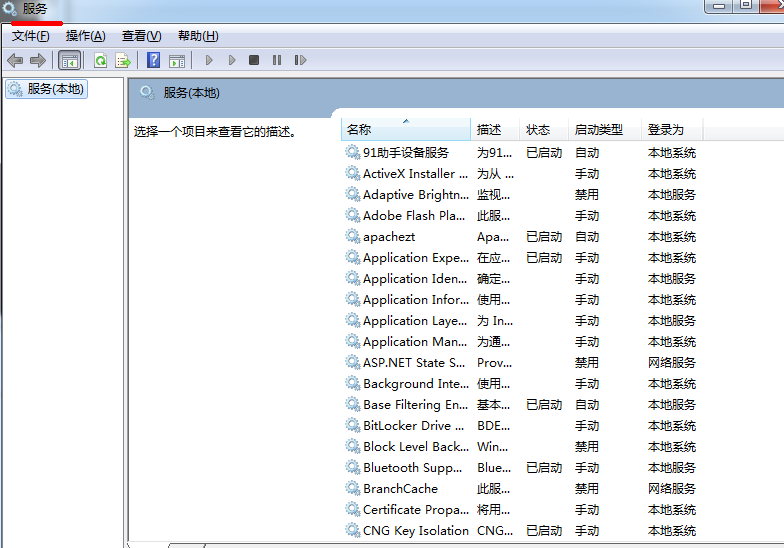This screenshot has height=548, width=784.
Task: Toggle the show/hide action pane icon
Action: [x=177, y=60]
